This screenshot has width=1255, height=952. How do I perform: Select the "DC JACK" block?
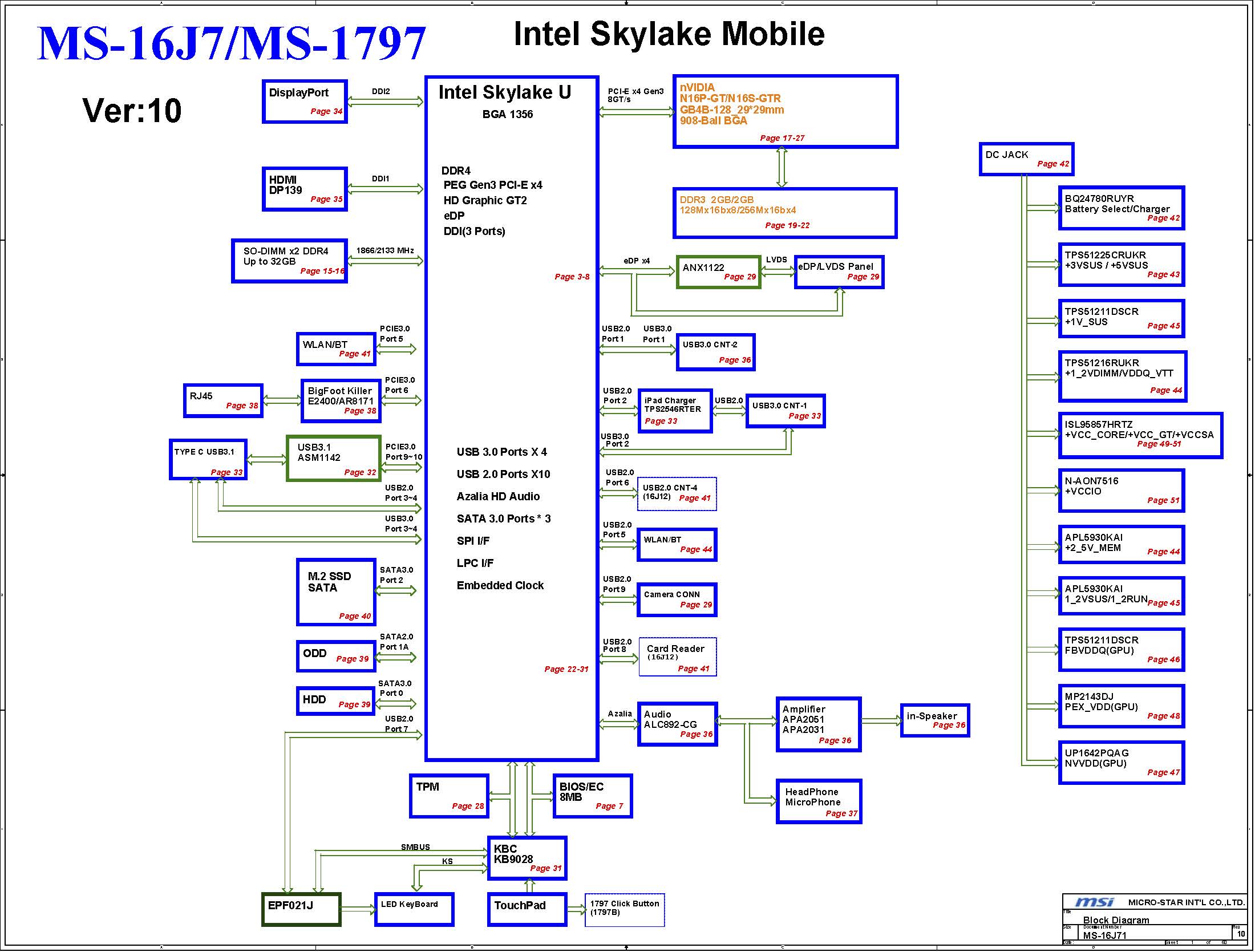pos(1027,159)
